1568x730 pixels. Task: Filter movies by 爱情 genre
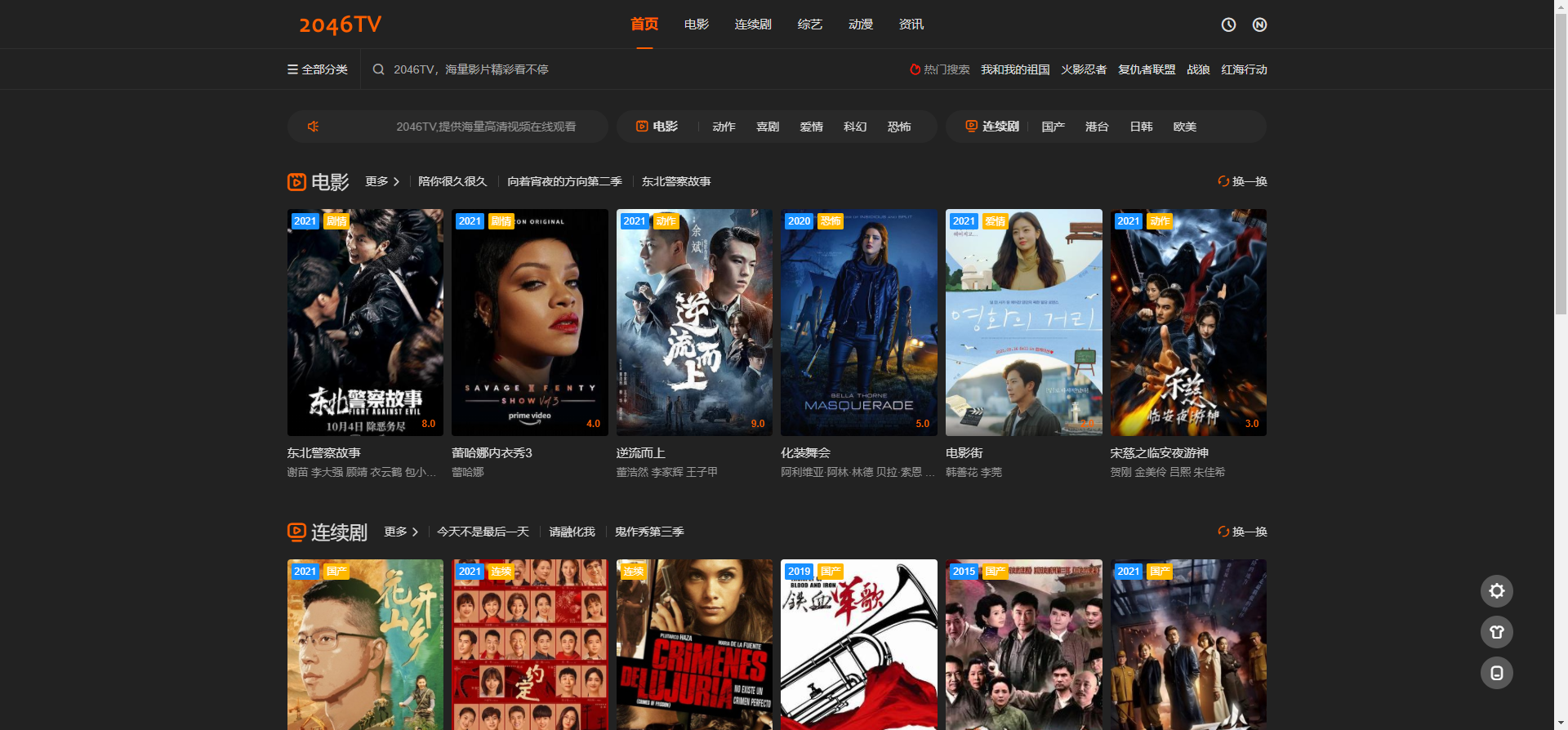(x=812, y=127)
